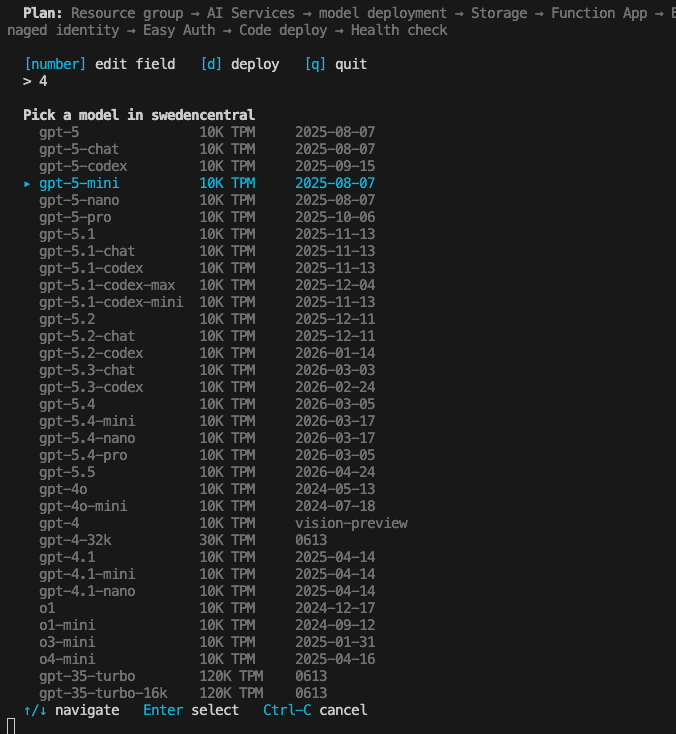Select the gpt-4-32k model

click(x=183, y=540)
